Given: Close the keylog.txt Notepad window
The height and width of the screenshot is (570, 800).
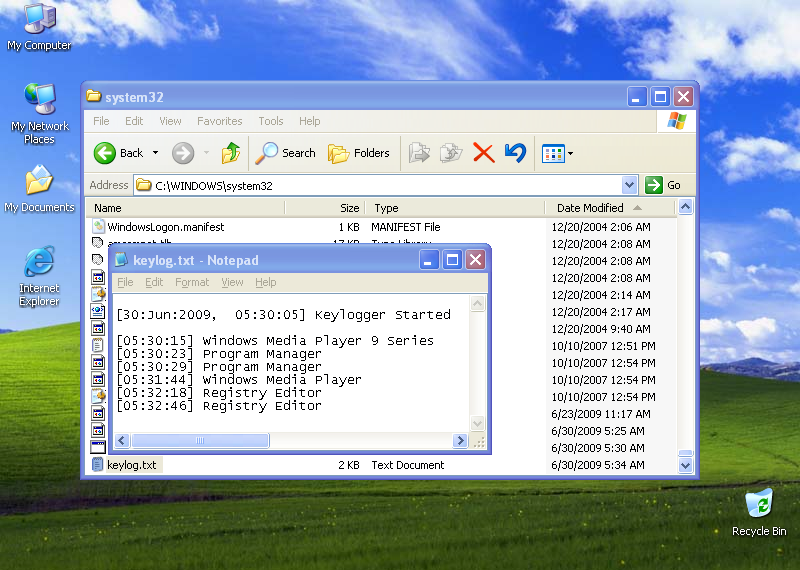Looking at the screenshot, I should click(476, 260).
